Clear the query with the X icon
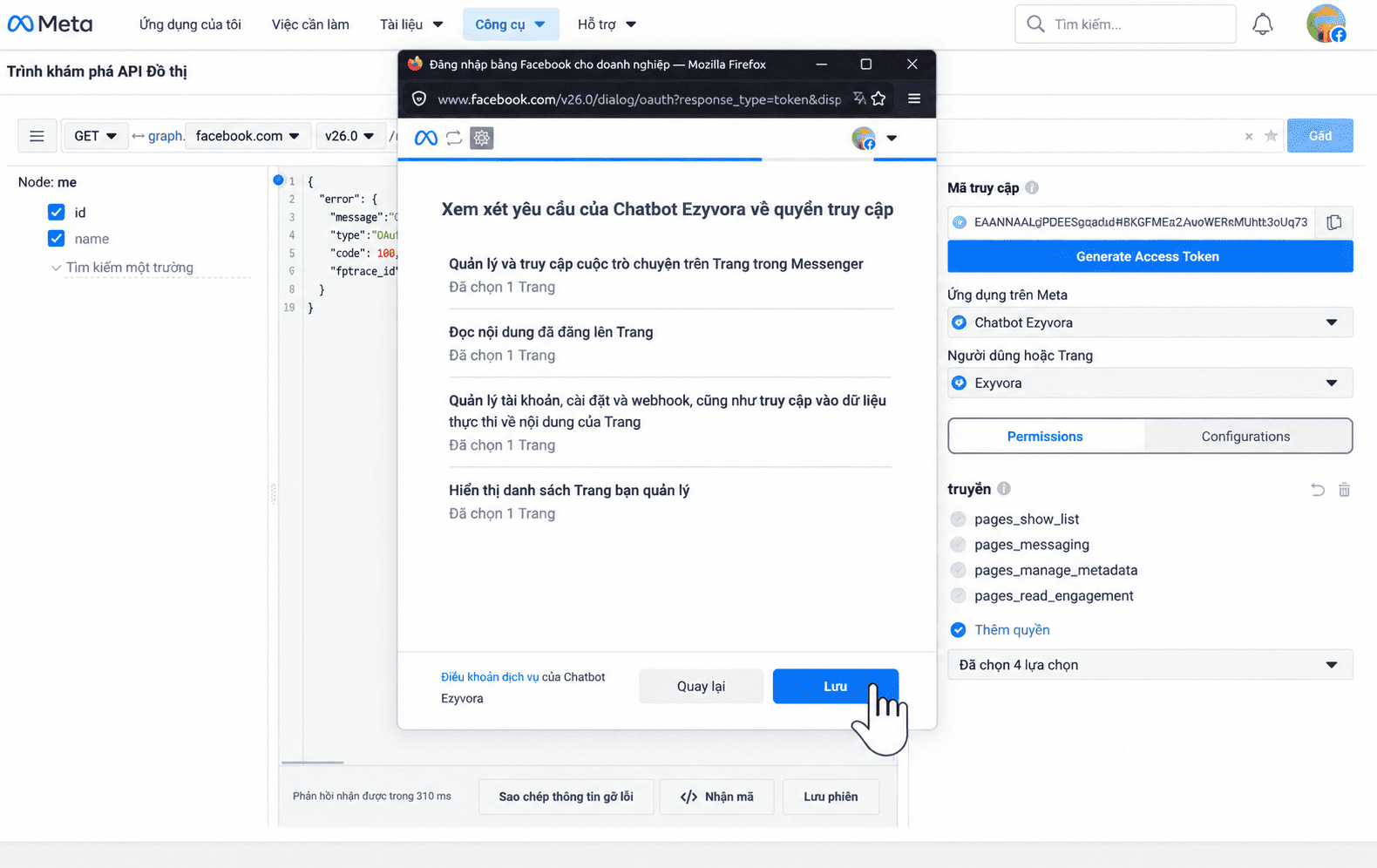 tap(1249, 136)
